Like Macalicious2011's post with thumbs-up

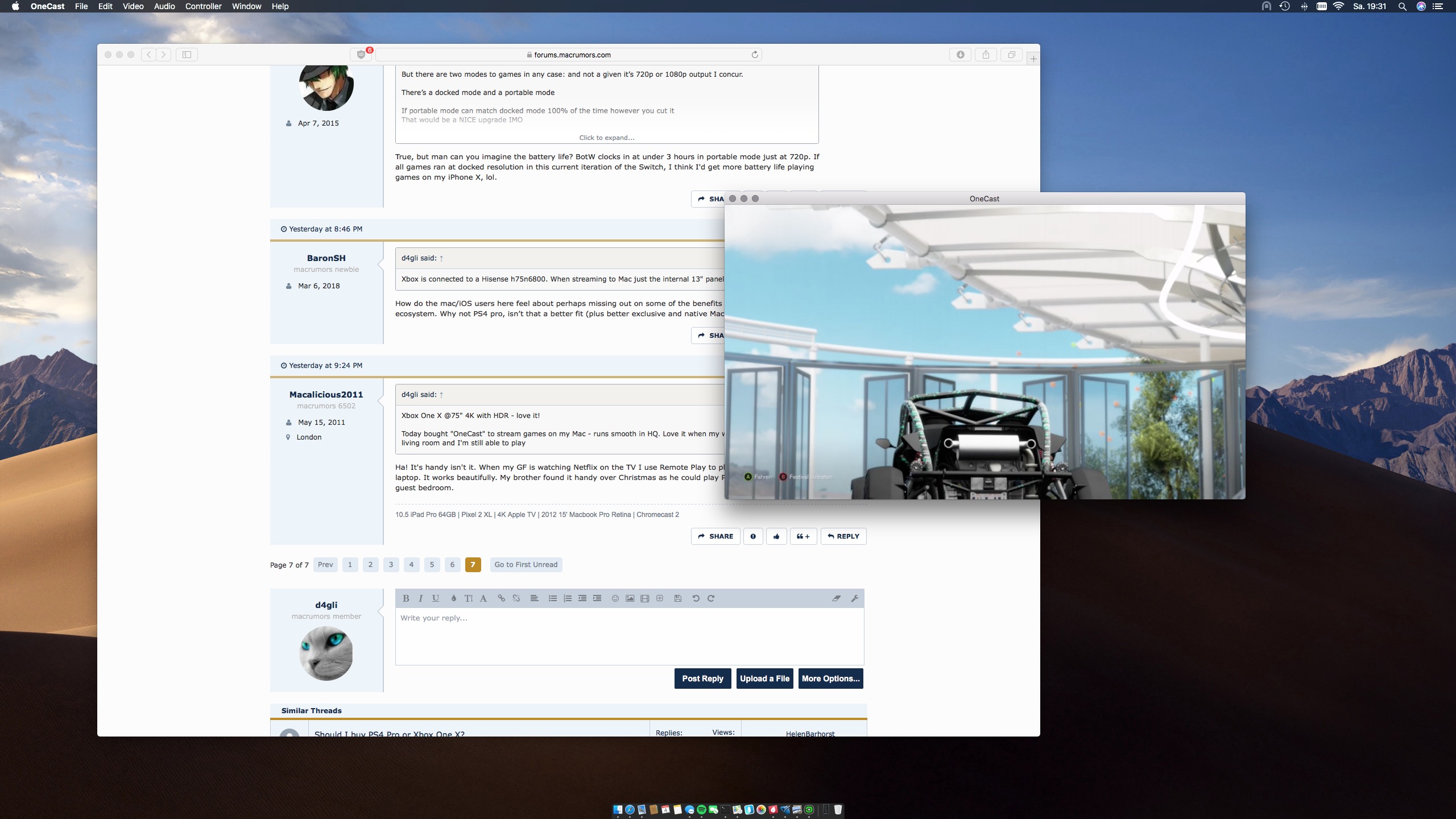click(776, 536)
